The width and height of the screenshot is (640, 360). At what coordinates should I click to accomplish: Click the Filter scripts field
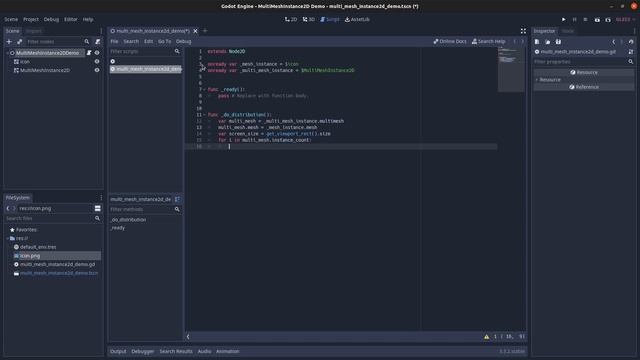pos(145,51)
